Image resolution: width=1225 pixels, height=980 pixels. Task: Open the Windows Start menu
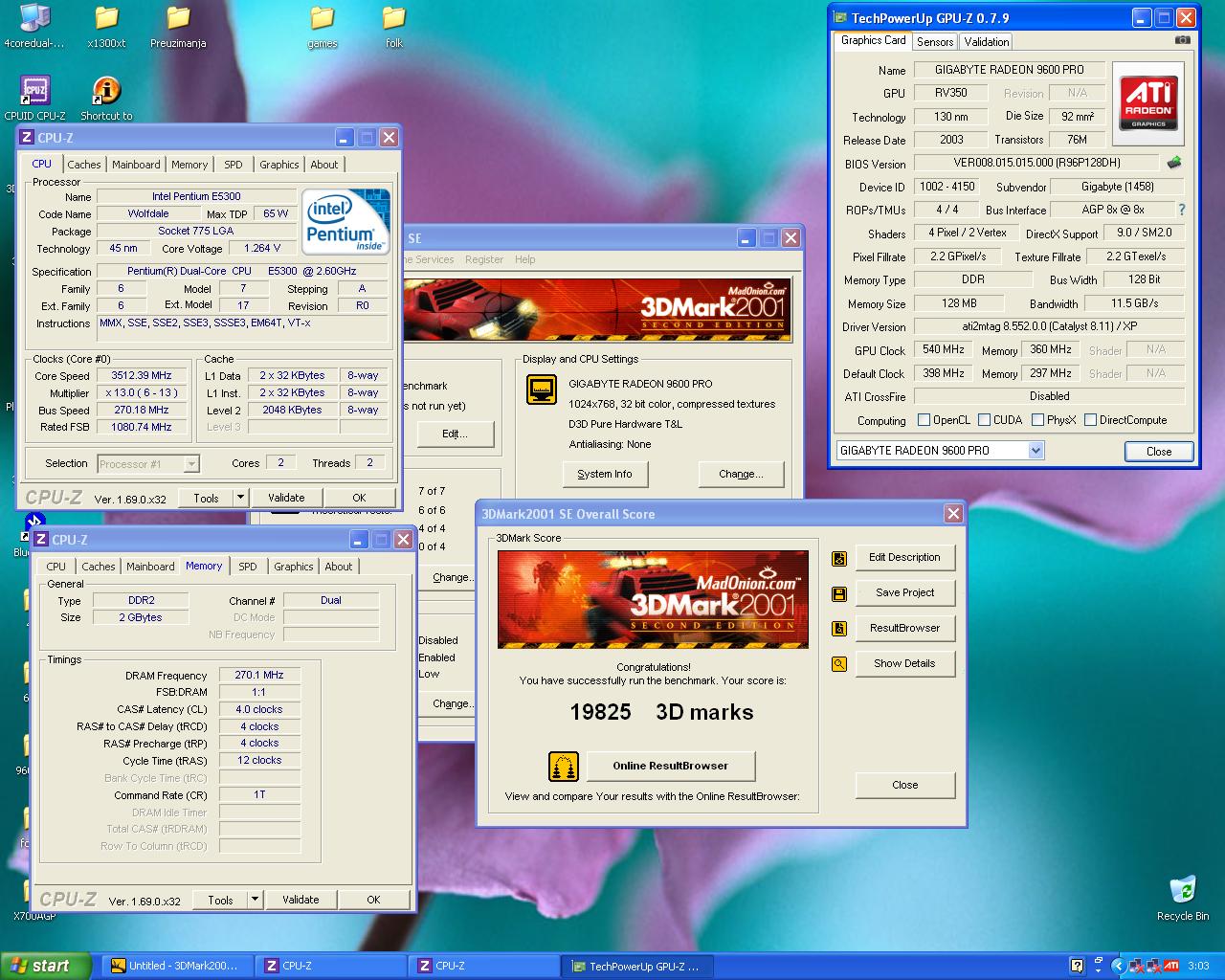[45, 966]
